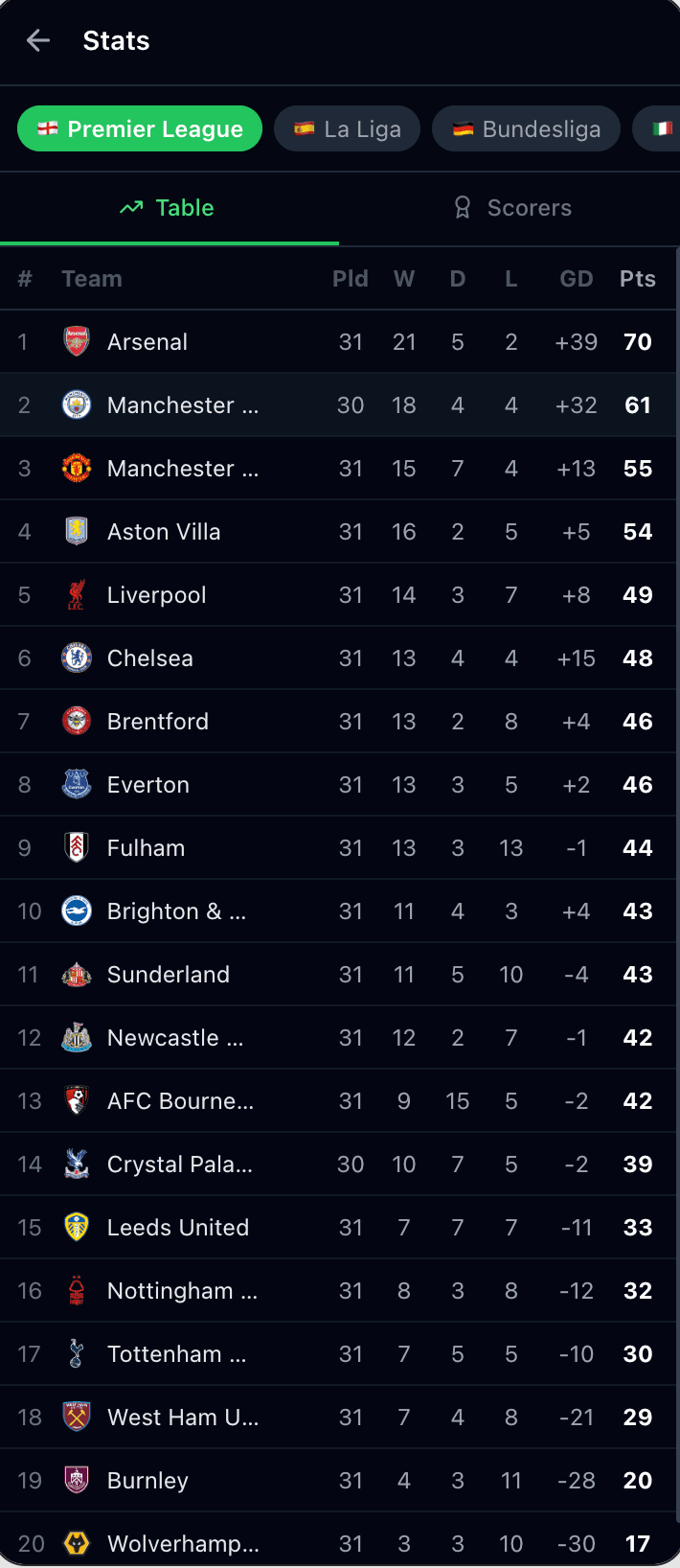Click the Fulham club crest
Image resolution: width=680 pixels, height=1568 pixels.
tap(77, 848)
